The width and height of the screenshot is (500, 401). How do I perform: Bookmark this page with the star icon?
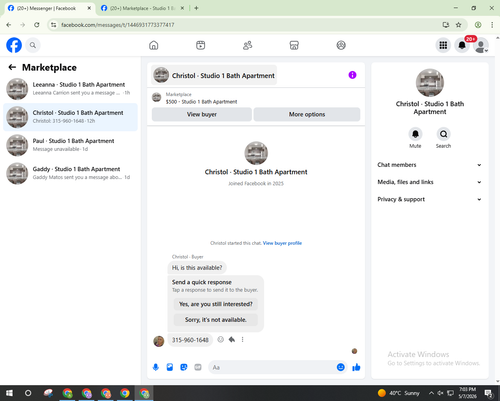pyautogui.click(x=459, y=25)
